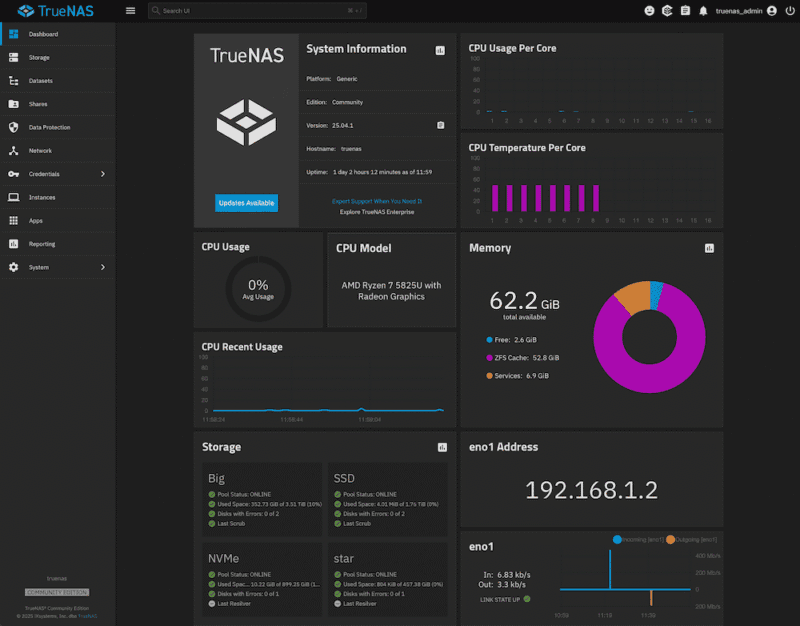Click the orange Services legend dot
Image resolution: width=800 pixels, height=626 pixels.
(489, 376)
